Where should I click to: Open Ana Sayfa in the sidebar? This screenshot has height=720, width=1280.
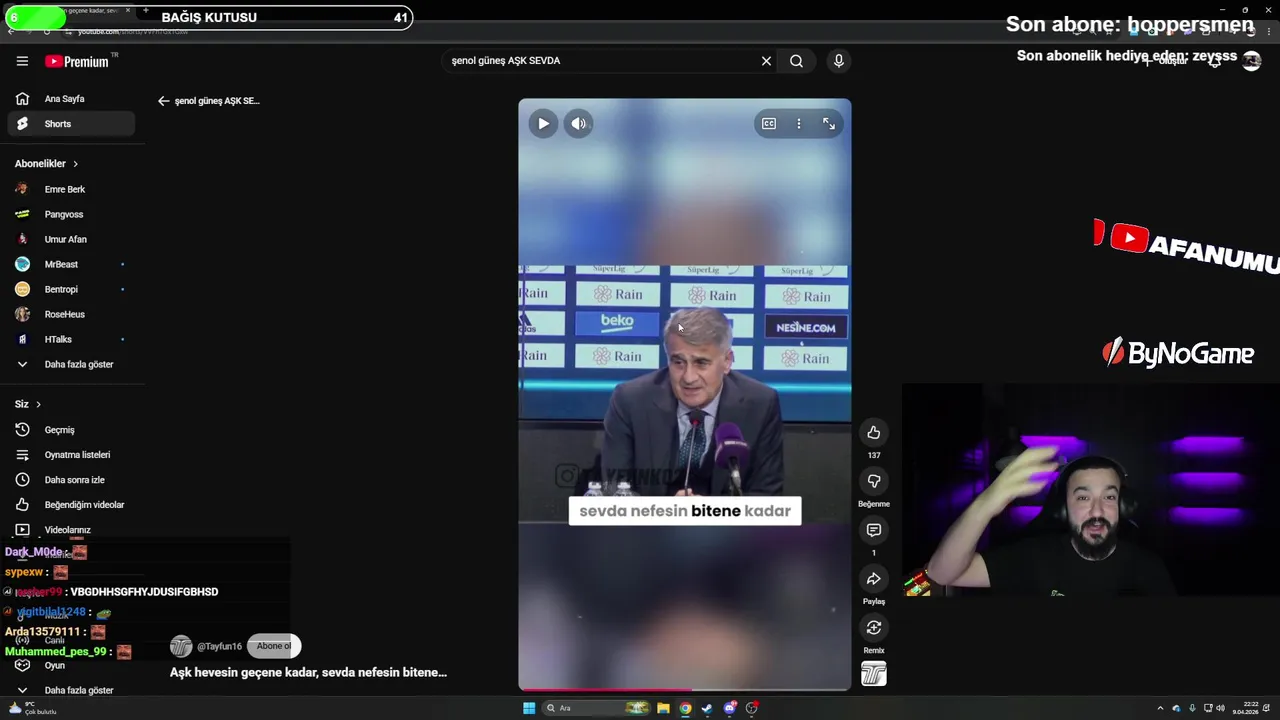pyautogui.click(x=70, y=99)
